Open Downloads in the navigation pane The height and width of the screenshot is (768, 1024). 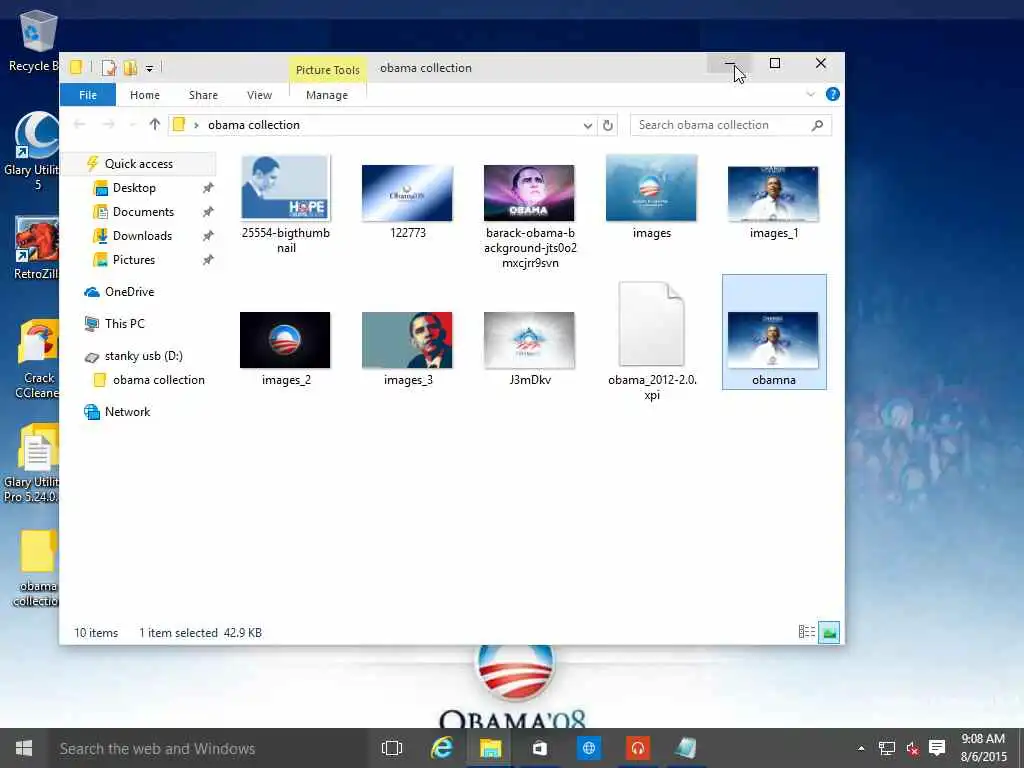(x=142, y=236)
